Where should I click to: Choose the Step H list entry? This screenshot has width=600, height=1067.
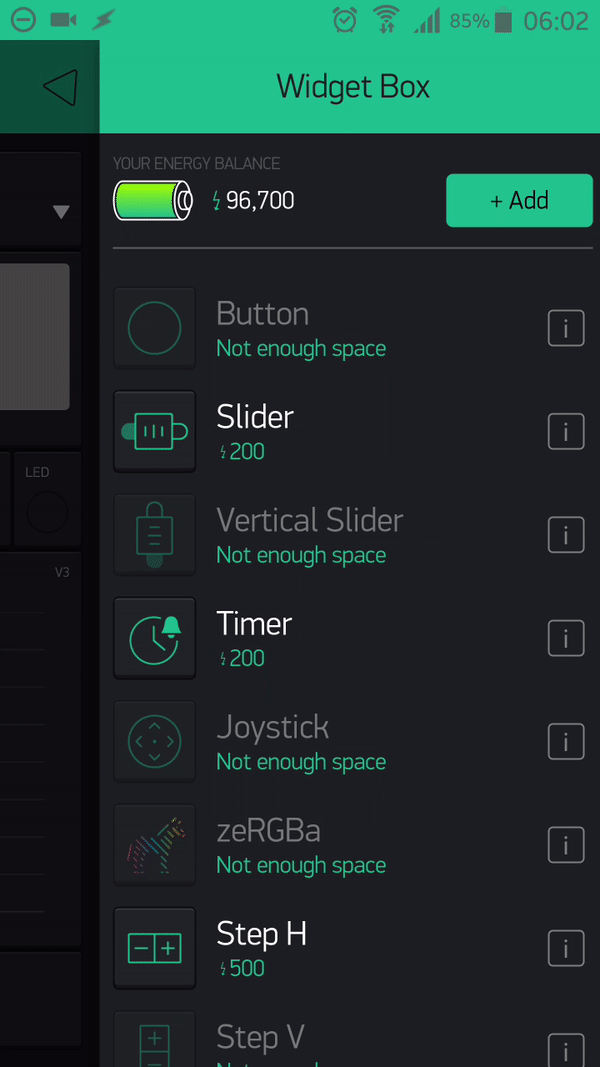tap(350, 948)
